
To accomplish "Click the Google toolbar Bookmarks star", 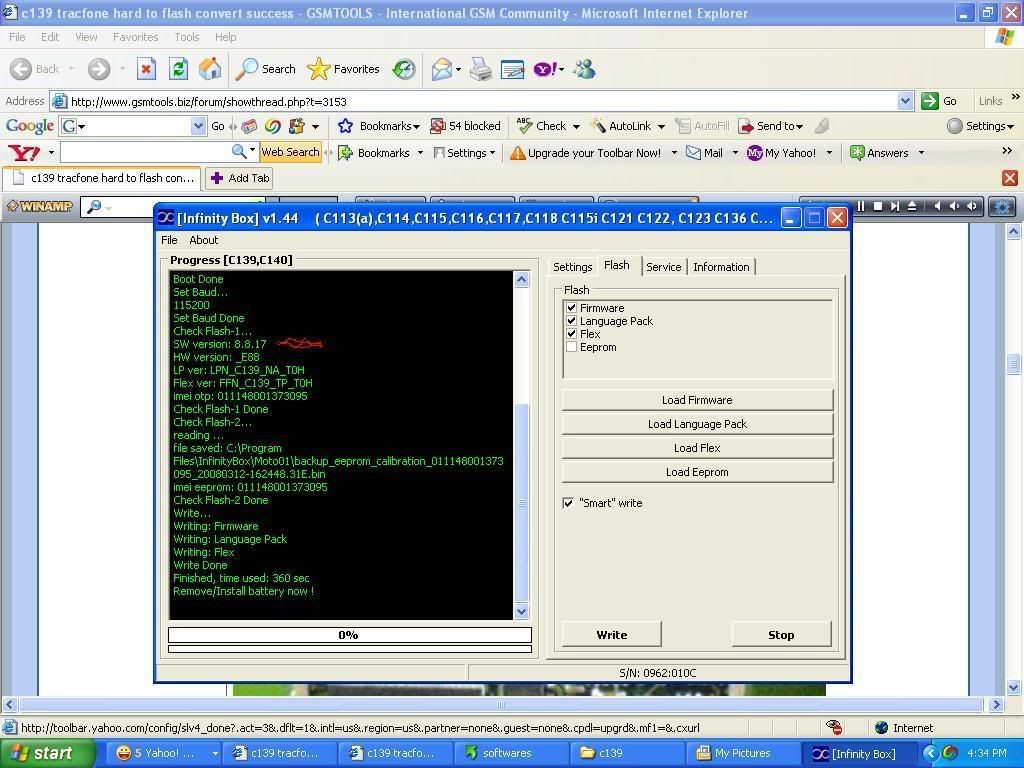I will pos(345,126).
